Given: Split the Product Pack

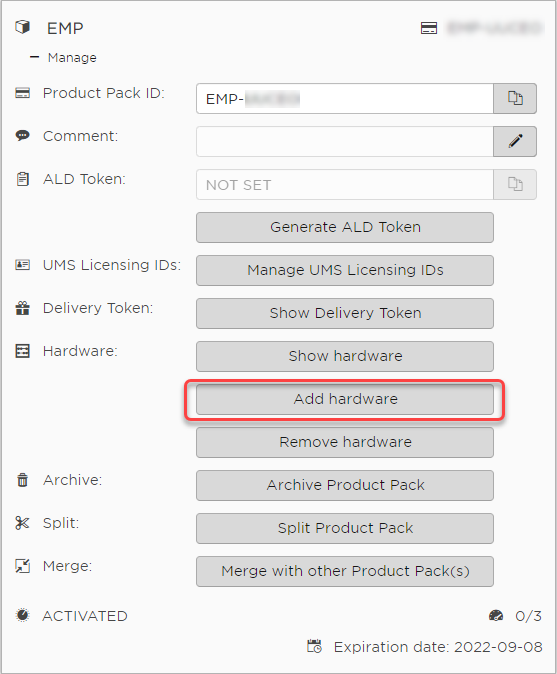Looking at the screenshot, I should 345,528.
